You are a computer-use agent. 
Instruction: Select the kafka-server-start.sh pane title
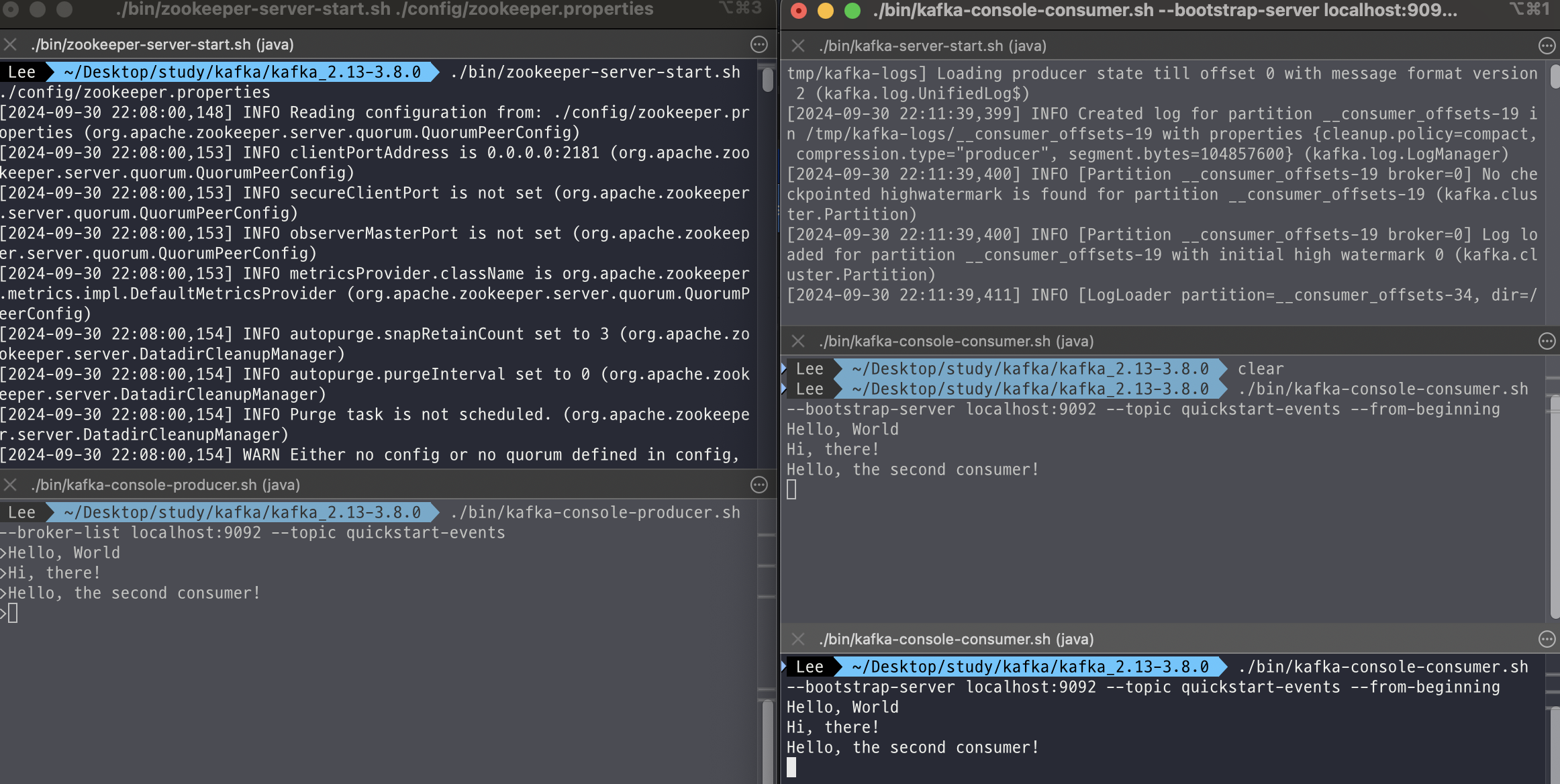[x=932, y=46]
